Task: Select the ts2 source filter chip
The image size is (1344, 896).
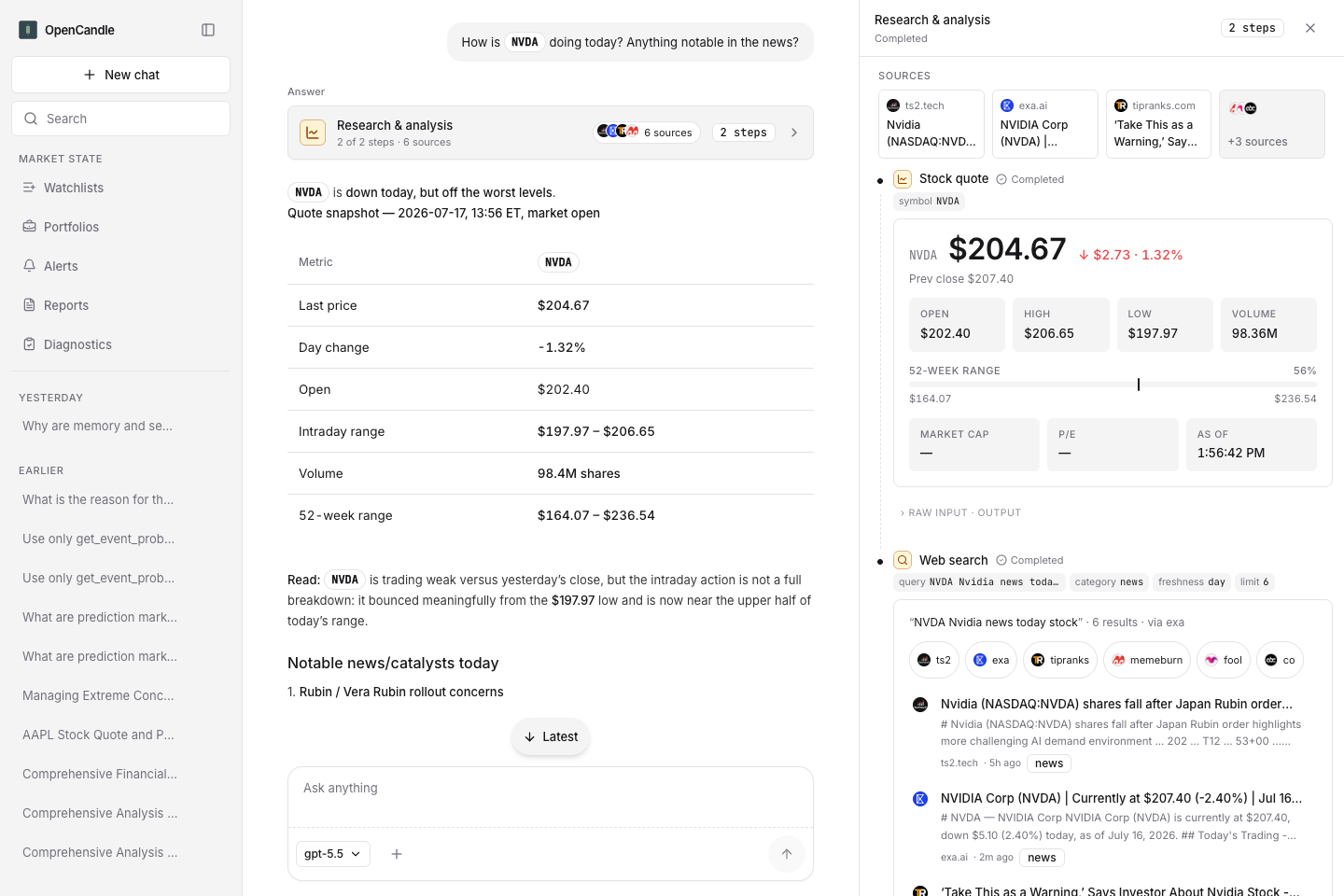Action: coord(934,660)
